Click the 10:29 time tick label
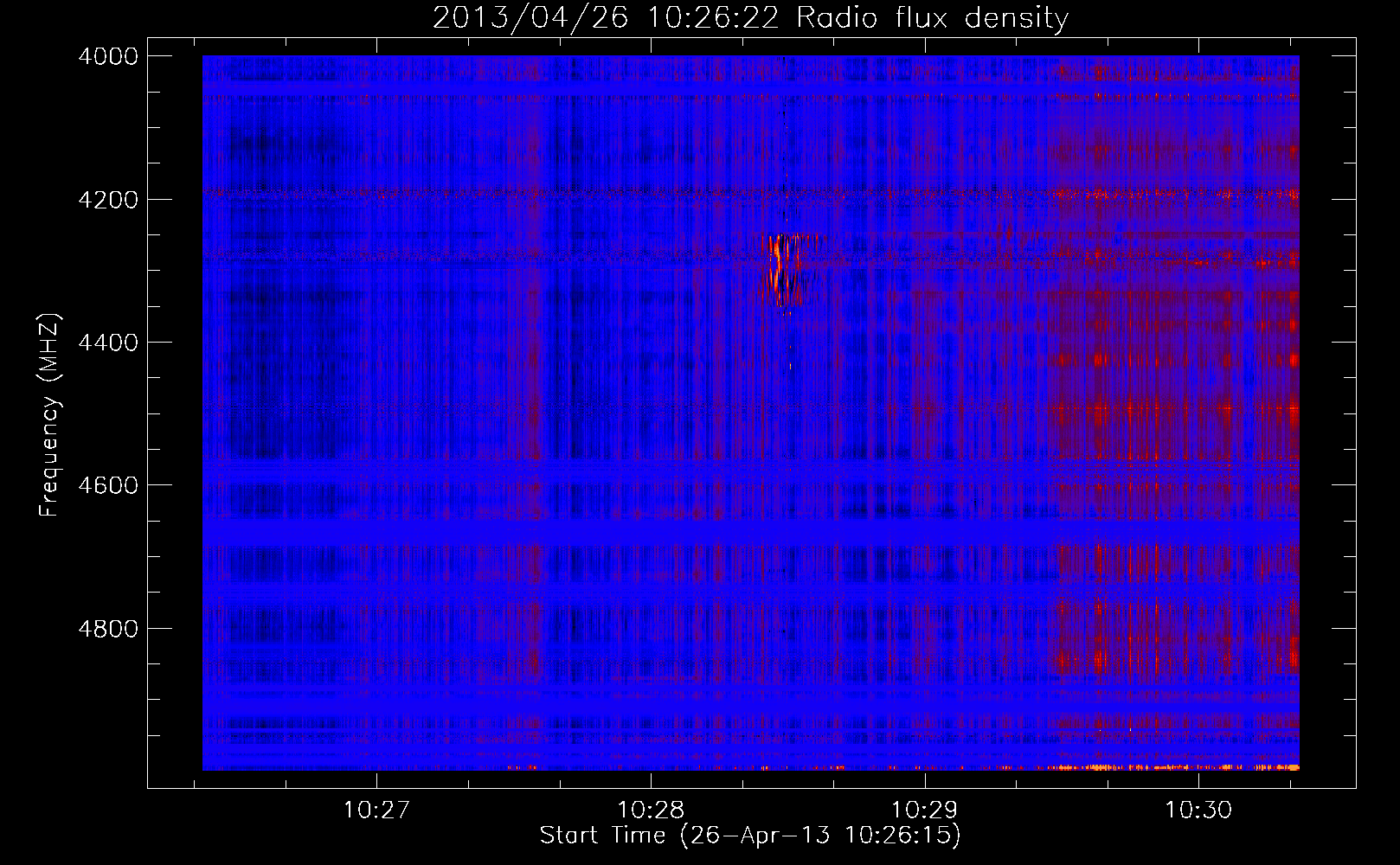This screenshot has height=865, width=1400. (x=925, y=810)
